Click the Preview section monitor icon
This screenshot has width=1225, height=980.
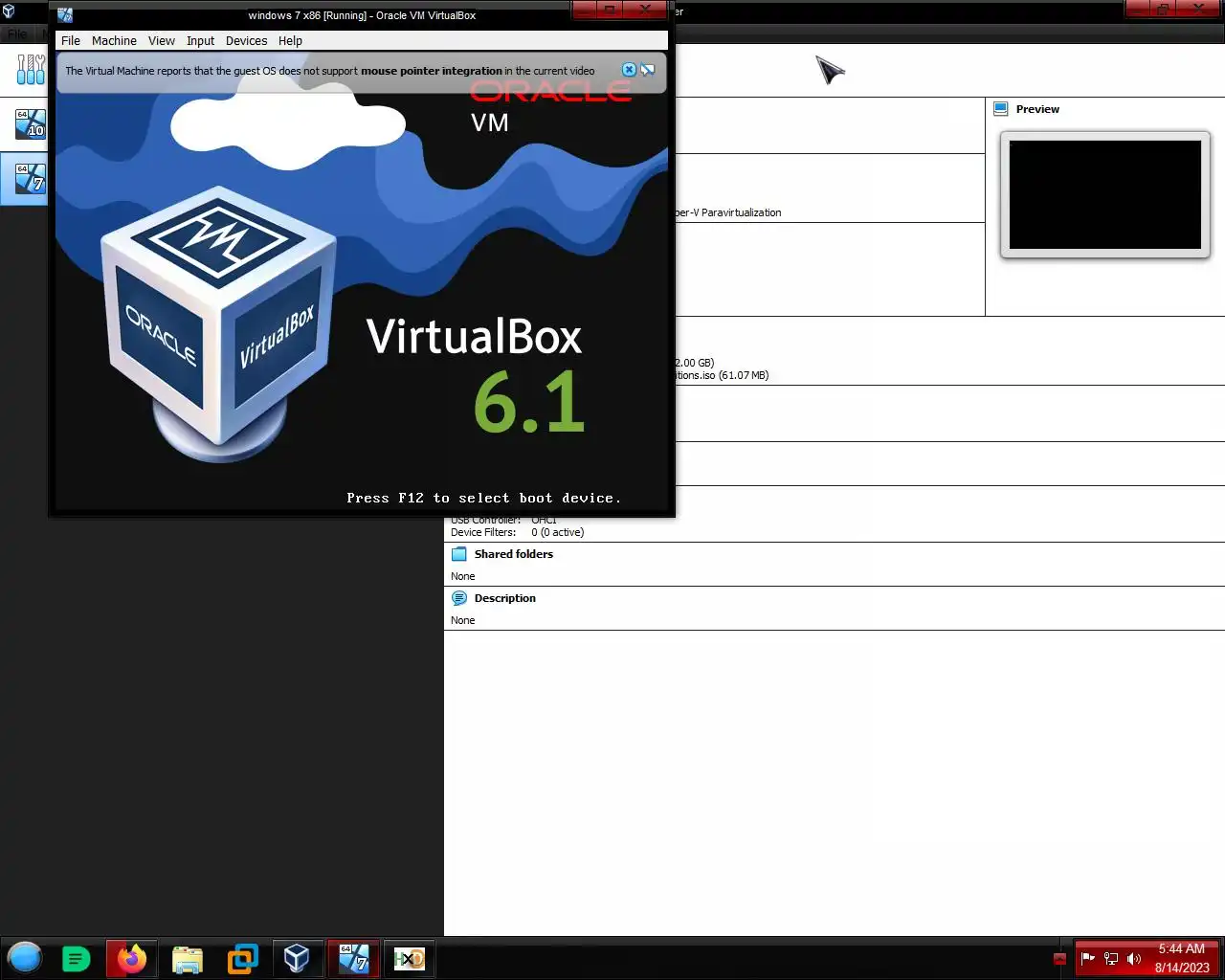pyautogui.click(x=1000, y=109)
